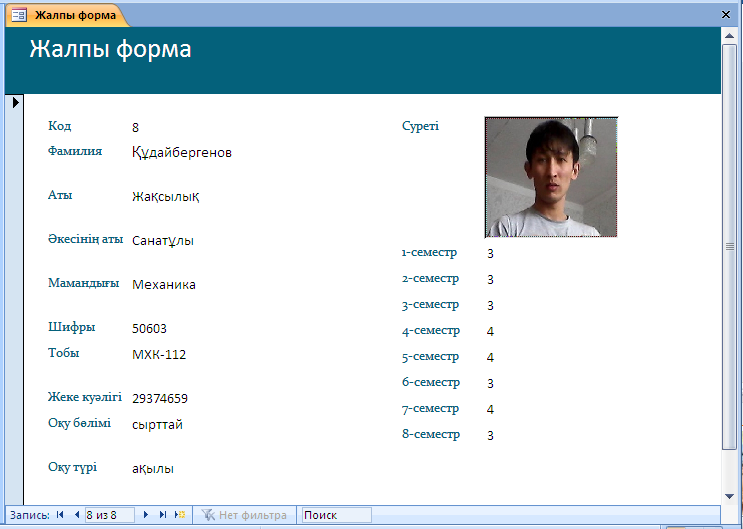The image size is (743, 529).
Task: Click the 1-семестр grade value
Action: 490,254
